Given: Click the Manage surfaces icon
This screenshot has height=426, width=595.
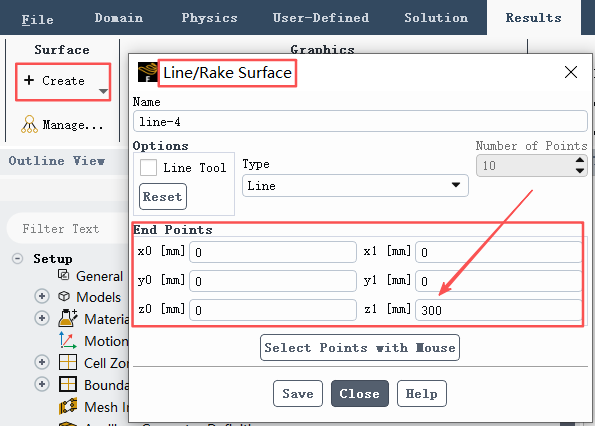Looking at the screenshot, I should (29, 124).
